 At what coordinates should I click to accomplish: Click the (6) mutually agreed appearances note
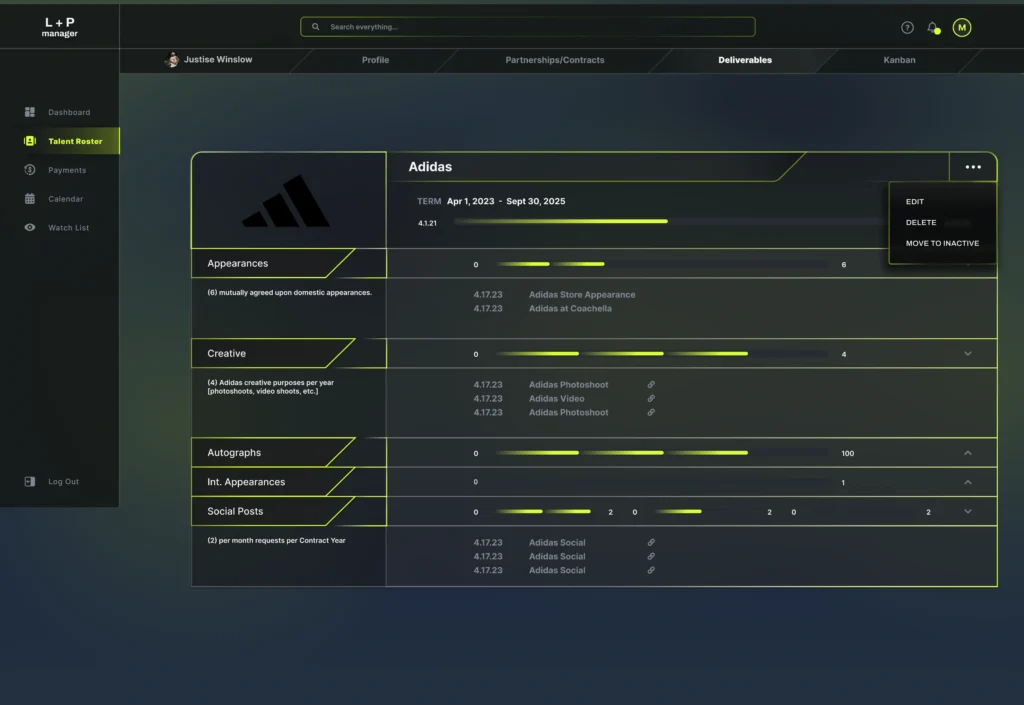[x=289, y=292]
